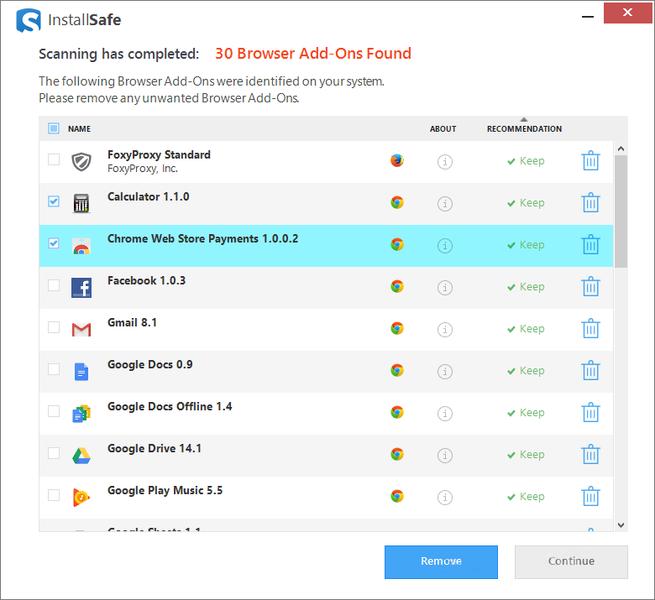655x600 pixels.
Task: Click the trash icon for Google Drive 14.1
Action: (590, 455)
